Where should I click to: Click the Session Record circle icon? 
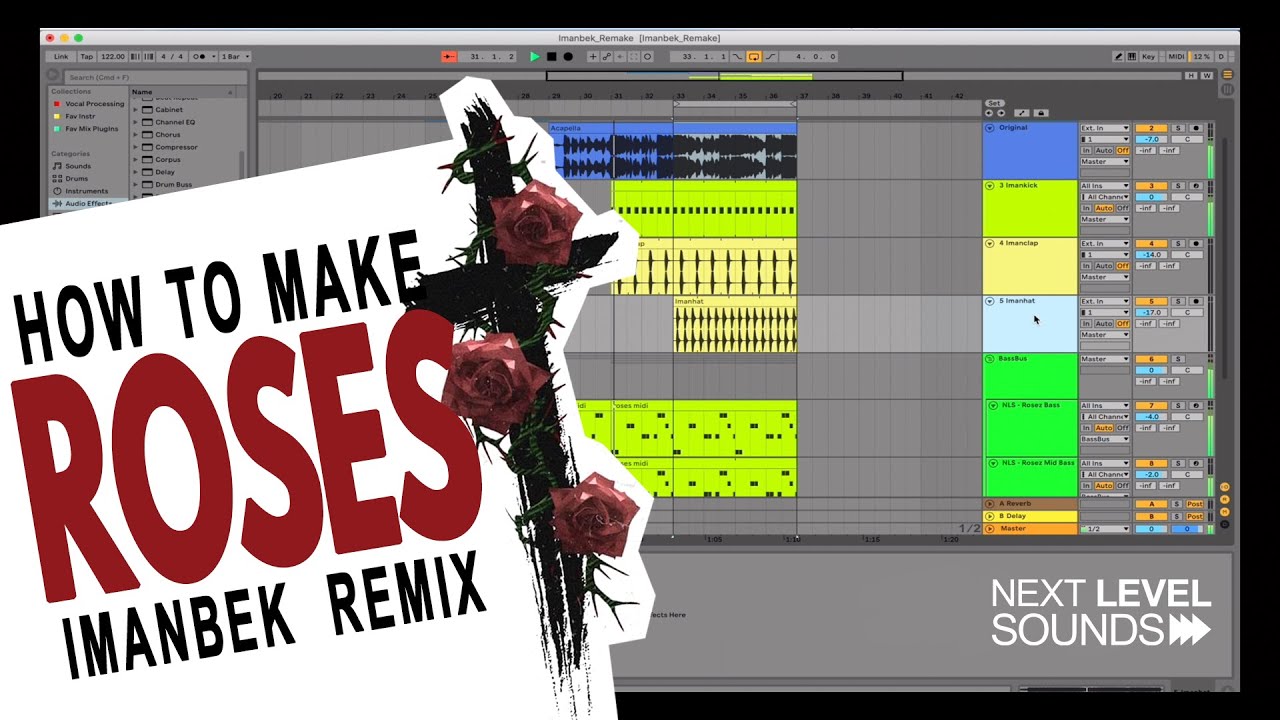[647, 57]
